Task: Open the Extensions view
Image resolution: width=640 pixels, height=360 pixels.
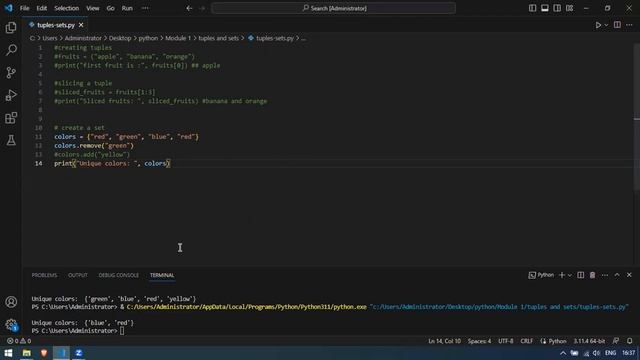Action: 11,118
